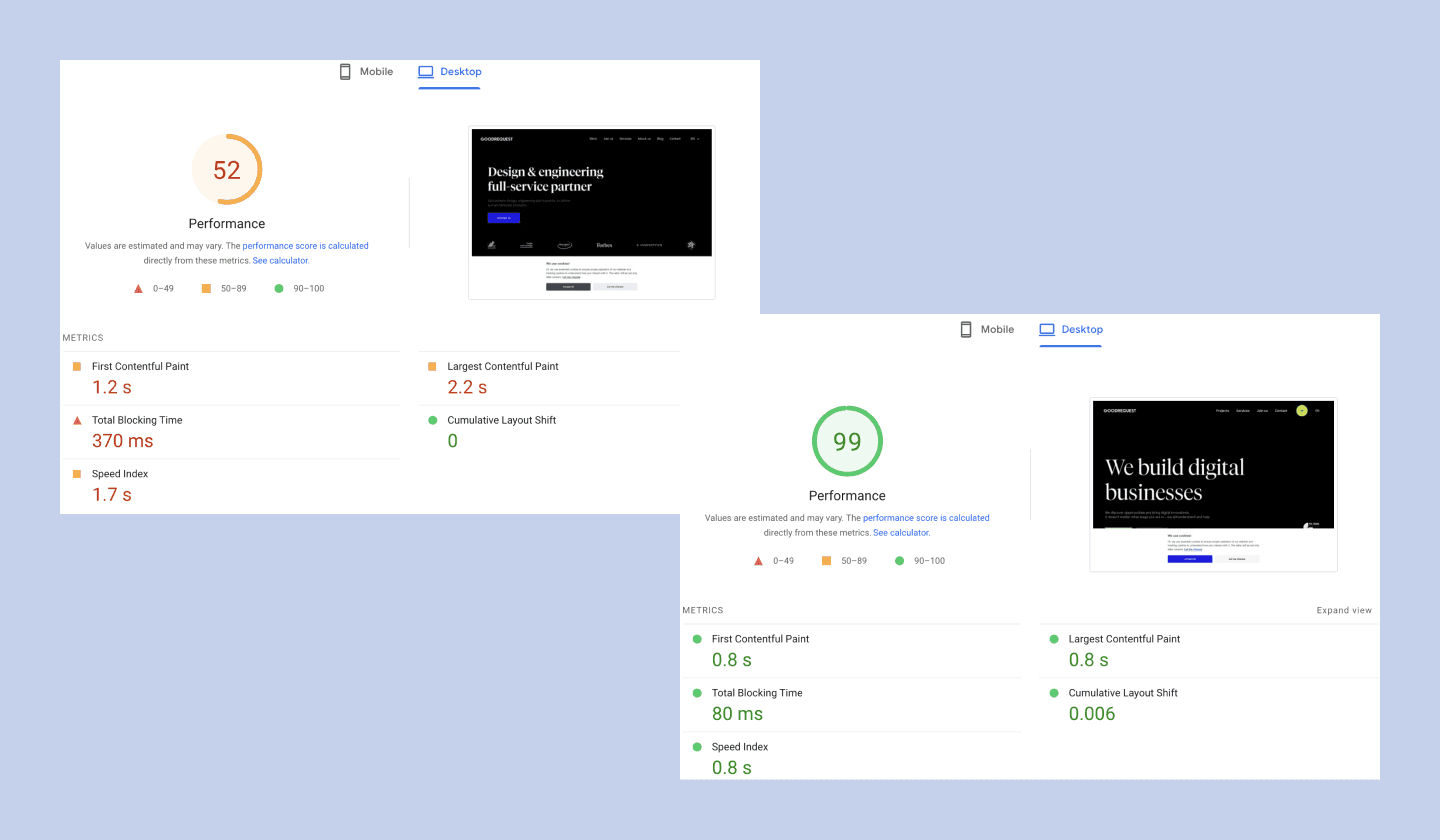The image size is (1440, 840).
Task: Click 'See calculator' link in the 52-score report
Action: (x=280, y=261)
